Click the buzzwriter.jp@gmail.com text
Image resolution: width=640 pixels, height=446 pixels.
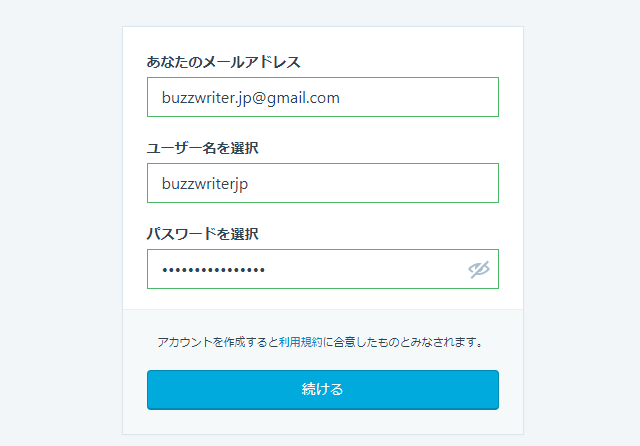[251, 97]
